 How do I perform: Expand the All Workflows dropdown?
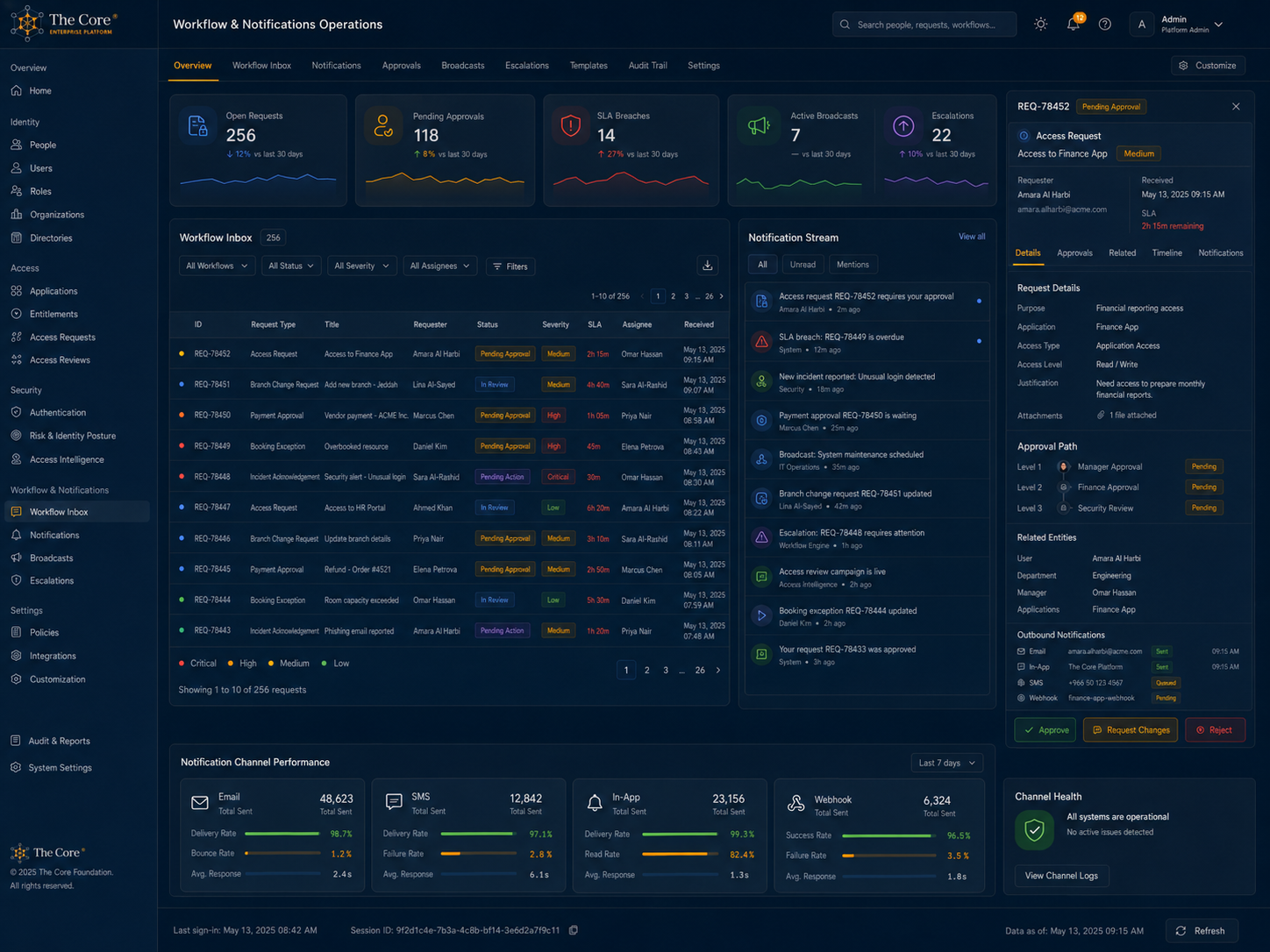[217, 266]
